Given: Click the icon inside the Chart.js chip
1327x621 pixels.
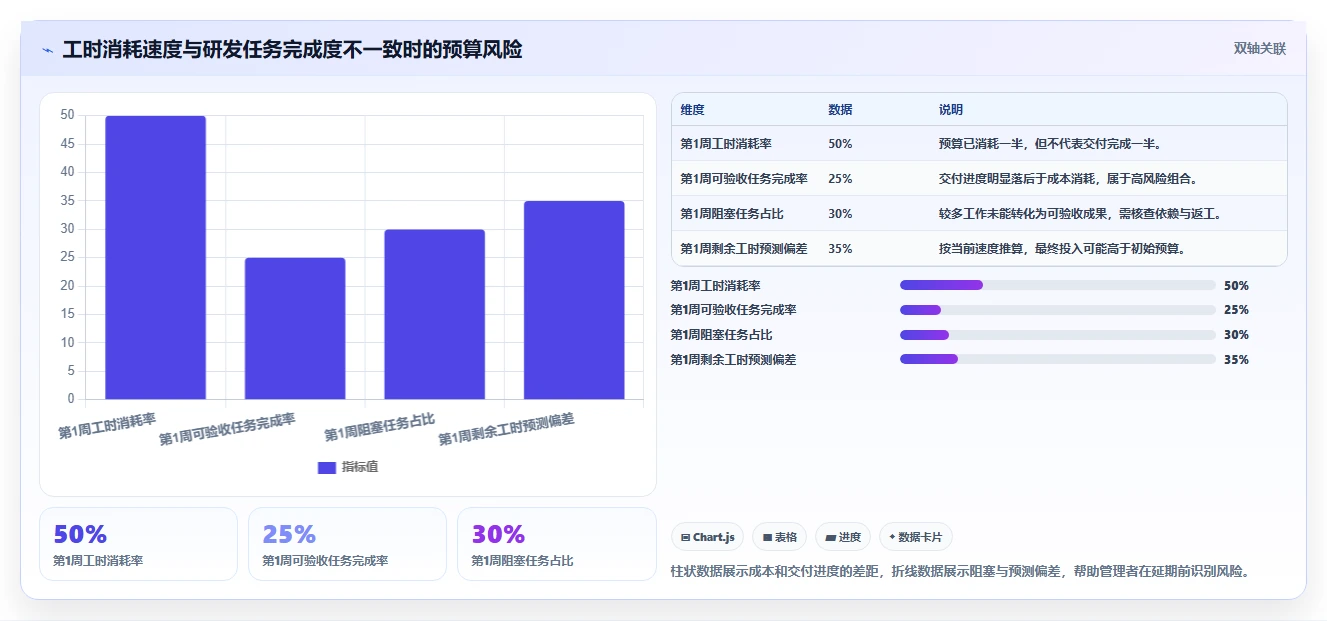Looking at the screenshot, I should pyautogui.click(x=685, y=537).
